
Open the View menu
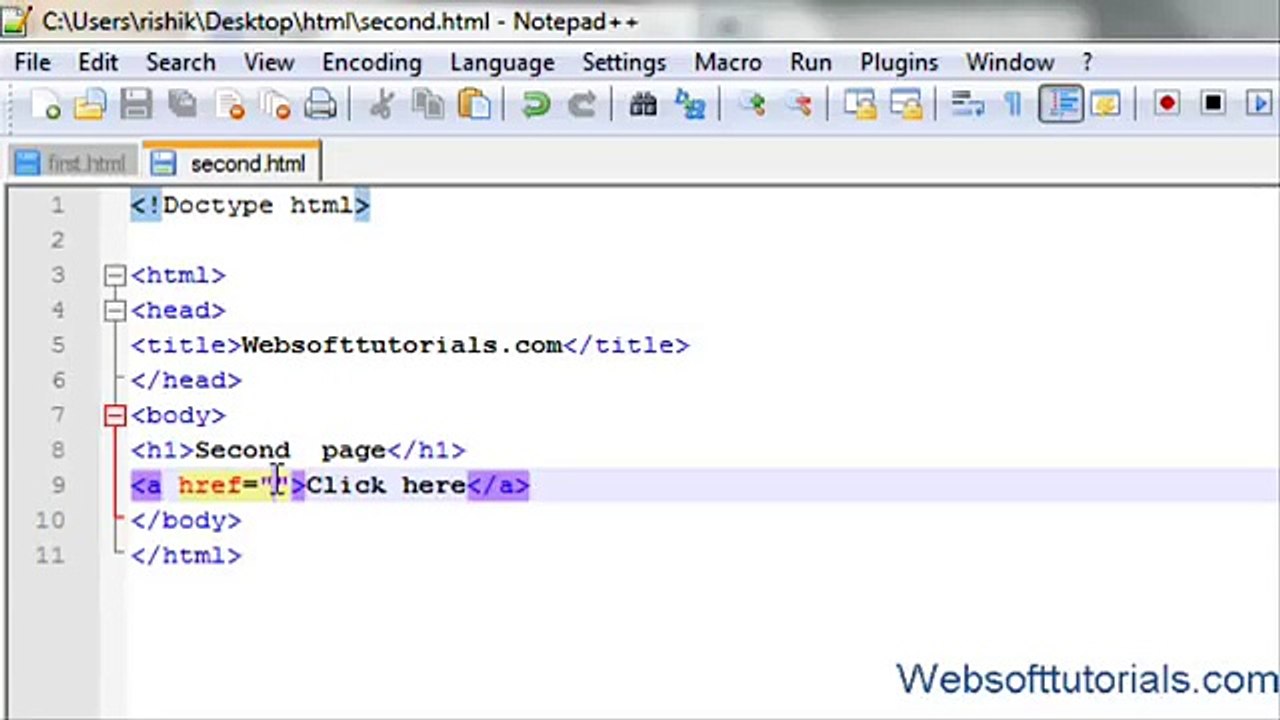pyautogui.click(x=269, y=62)
